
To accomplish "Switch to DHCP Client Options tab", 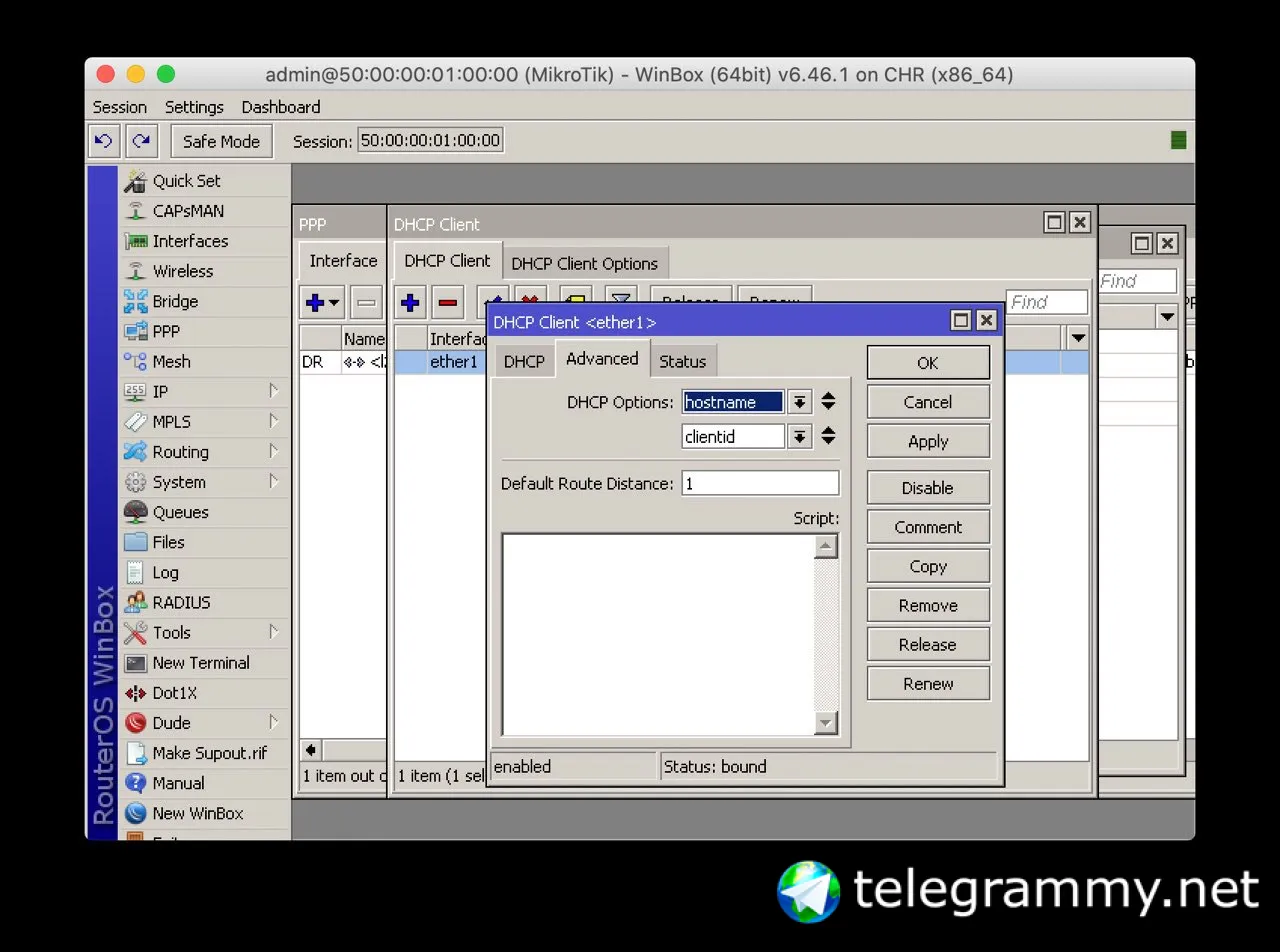I will tap(585, 264).
